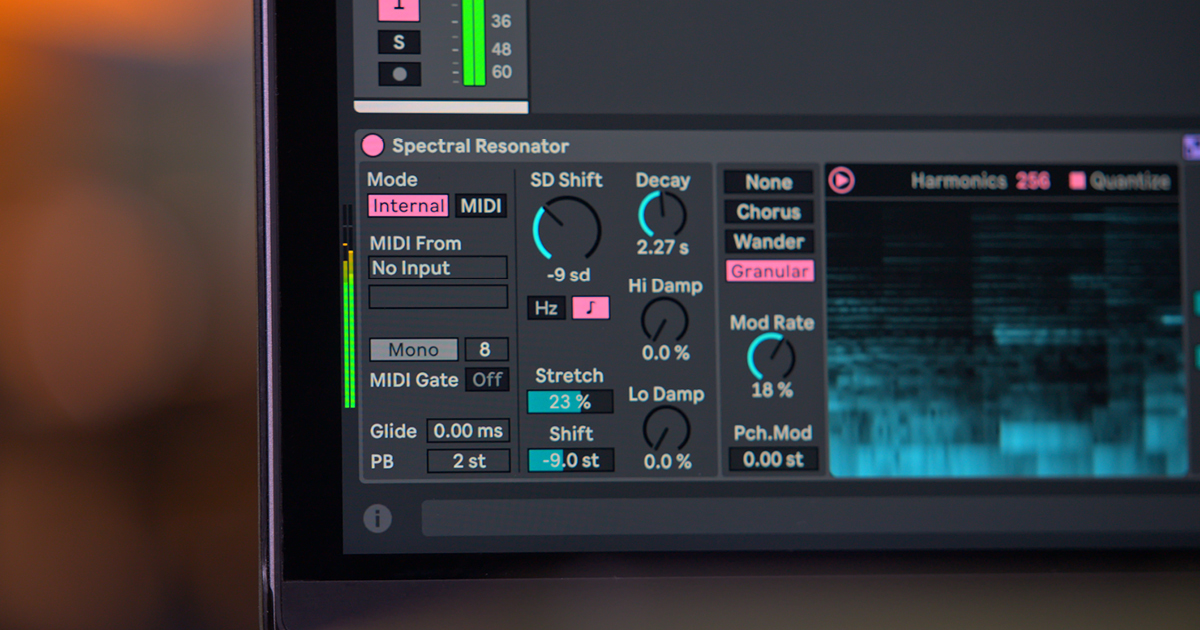Viewport: 1200px width, 630px height.
Task: Toggle MIDI Gate Off button
Action: pyautogui.click(x=488, y=380)
